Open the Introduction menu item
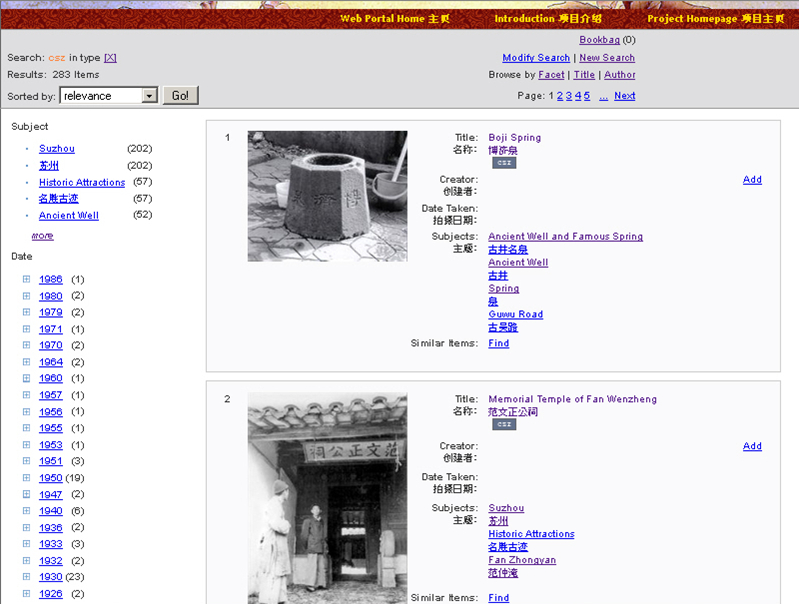799x604 pixels. tap(548, 19)
